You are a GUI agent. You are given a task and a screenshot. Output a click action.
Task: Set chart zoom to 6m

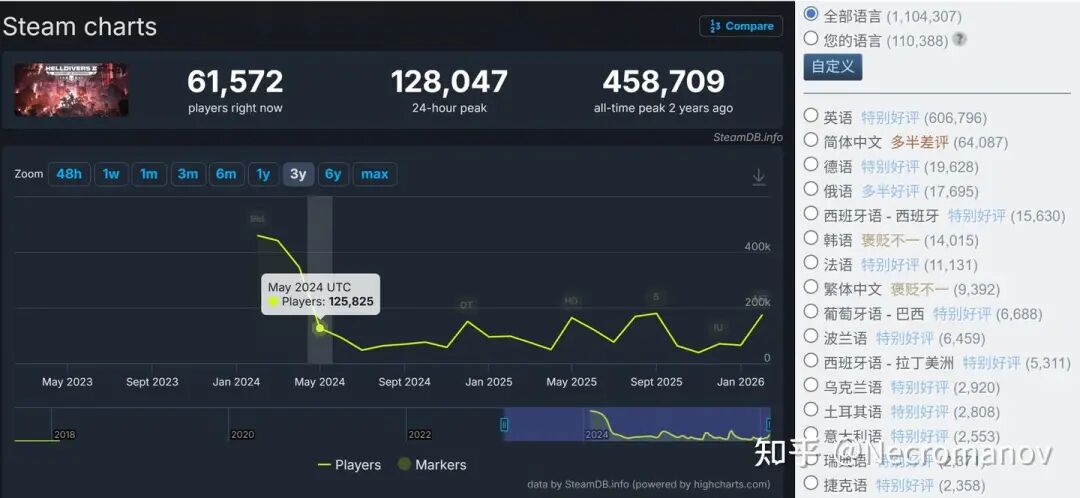(x=226, y=174)
